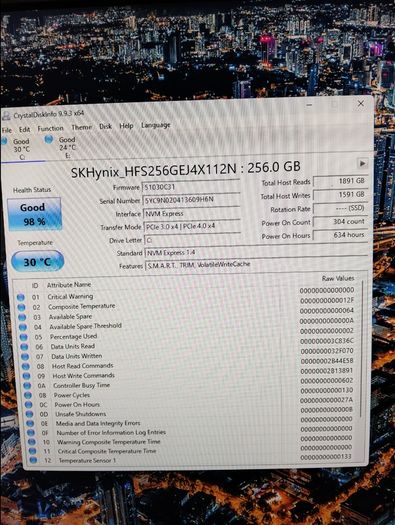Click the status circle for Warning Composite Temperature Time
This screenshot has width=395, height=525.
(31, 442)
